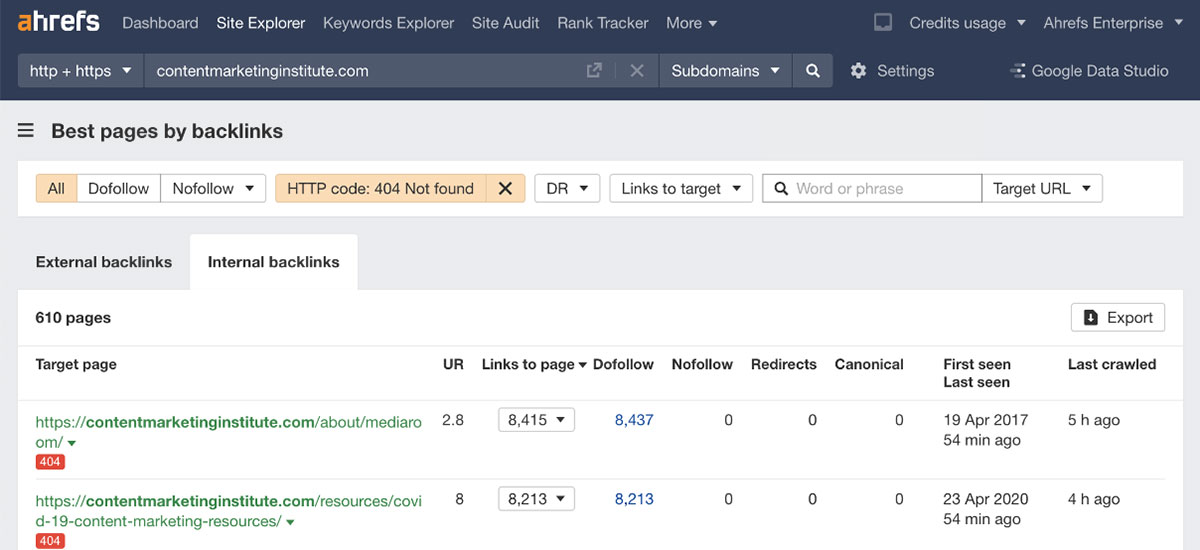The image size is (1200, 550).
Task: Click the monitor icon near Credits usage
Action: point(882,22)
